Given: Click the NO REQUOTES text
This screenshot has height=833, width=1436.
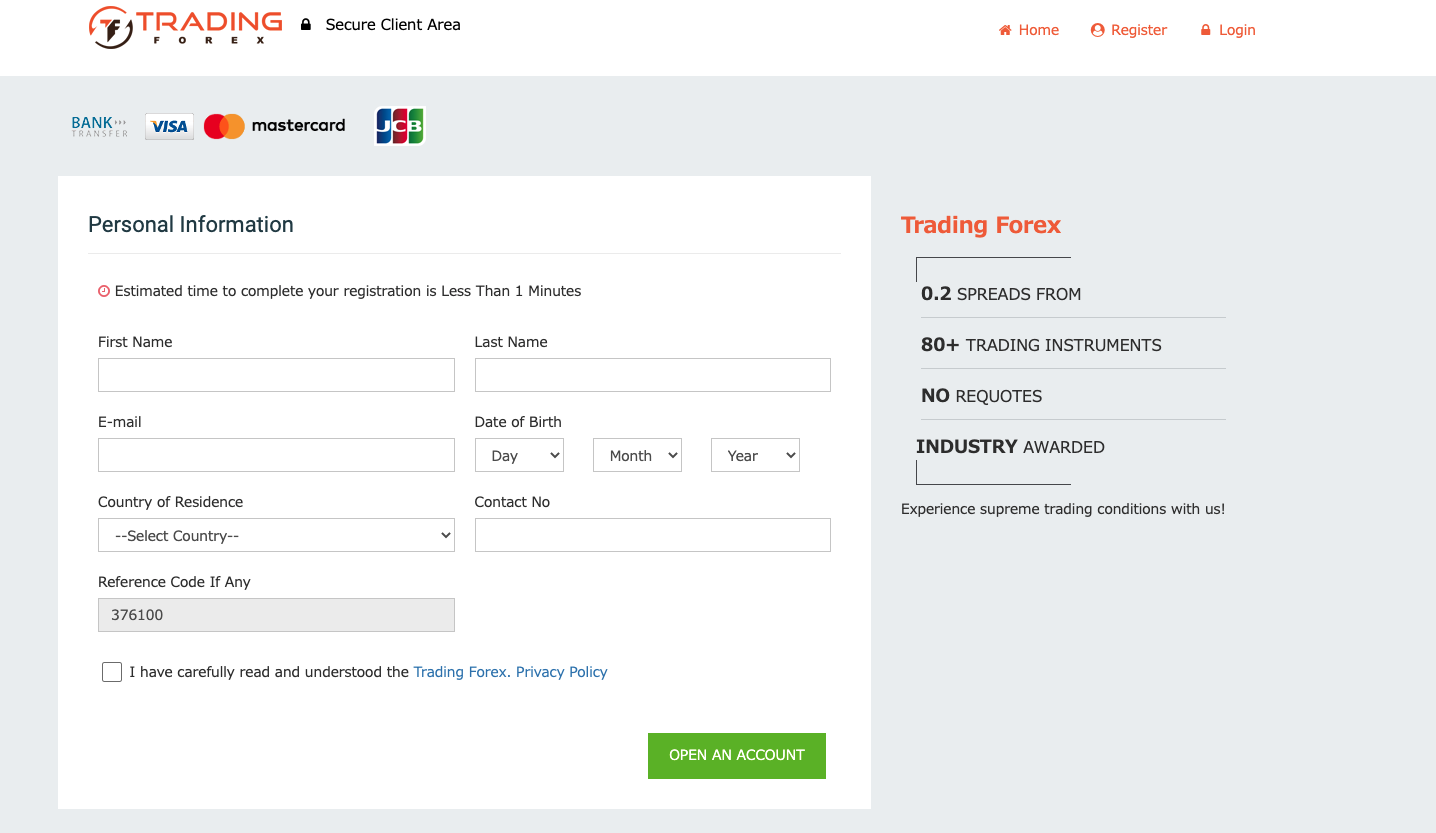Looking at the screenshot, I should (x=981, y=396).
